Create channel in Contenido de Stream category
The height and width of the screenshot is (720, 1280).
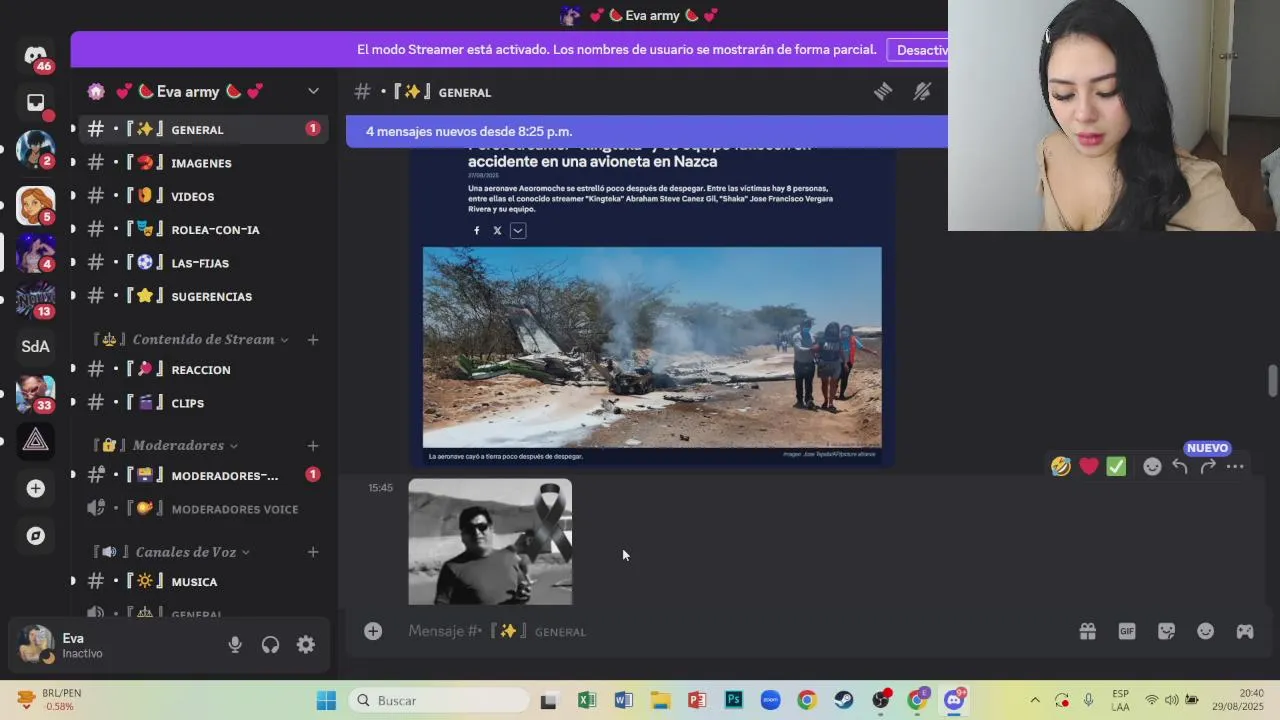click(x=313, y=340)
